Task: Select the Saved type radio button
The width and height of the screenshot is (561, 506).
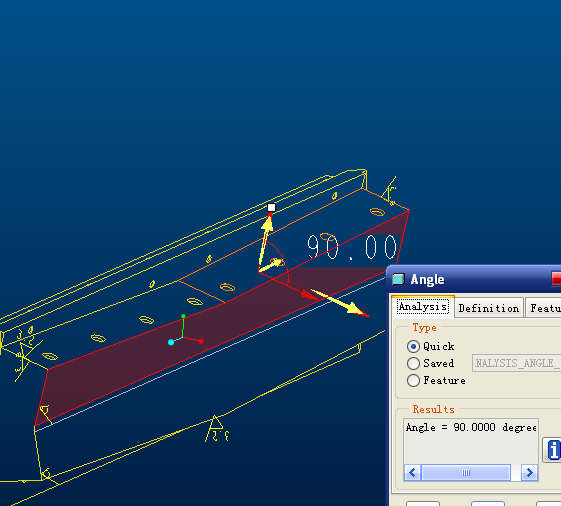Action: pyautogui.click(x=413, y=363)
